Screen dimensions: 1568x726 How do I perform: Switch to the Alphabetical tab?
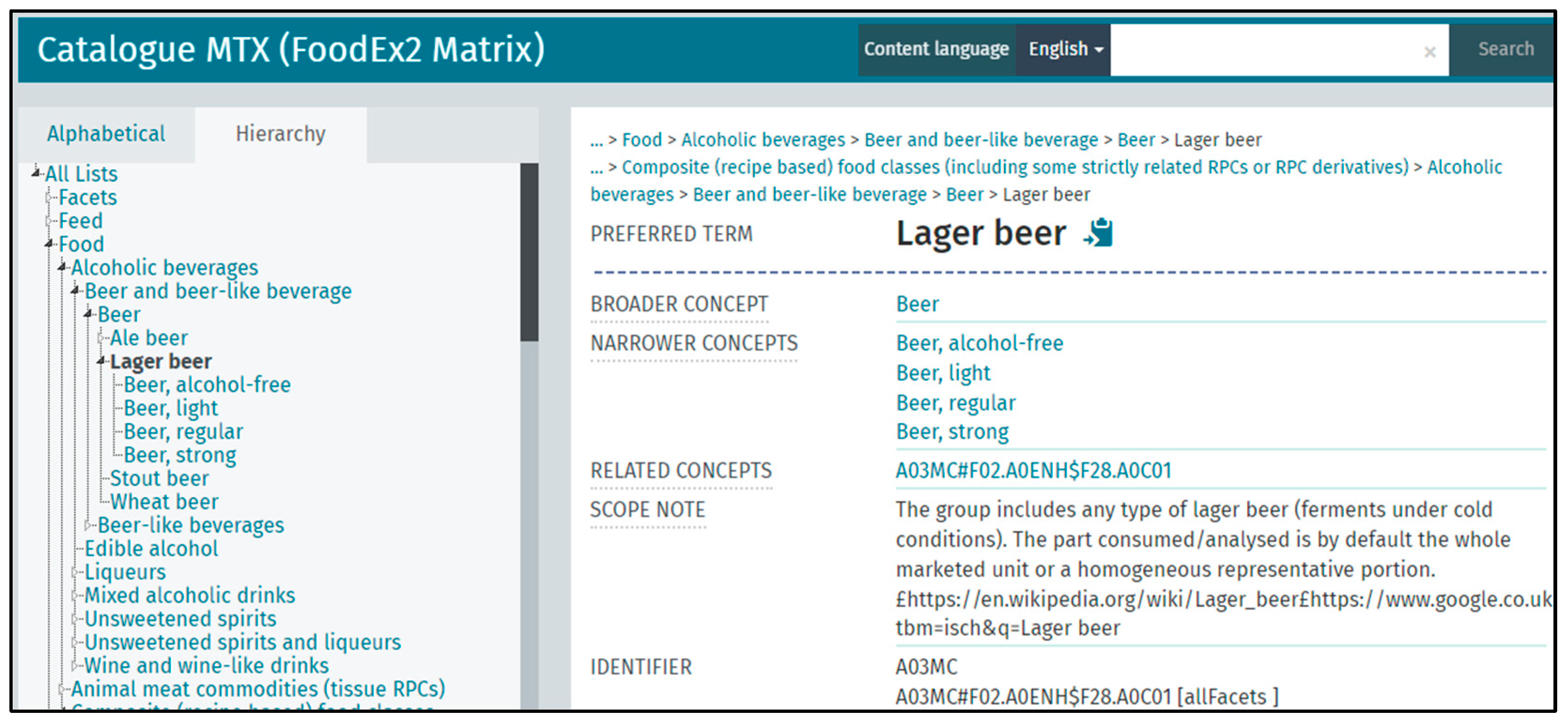[106, 134]
